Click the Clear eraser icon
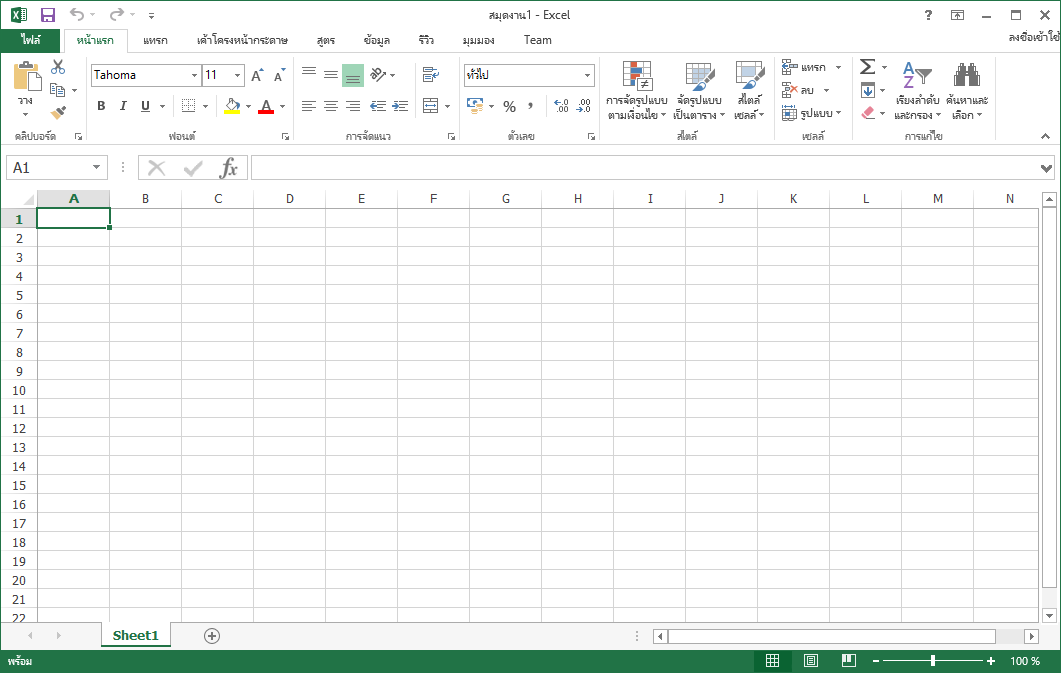The height and width of the screenshot is (673, 1061). coord(868,113)
